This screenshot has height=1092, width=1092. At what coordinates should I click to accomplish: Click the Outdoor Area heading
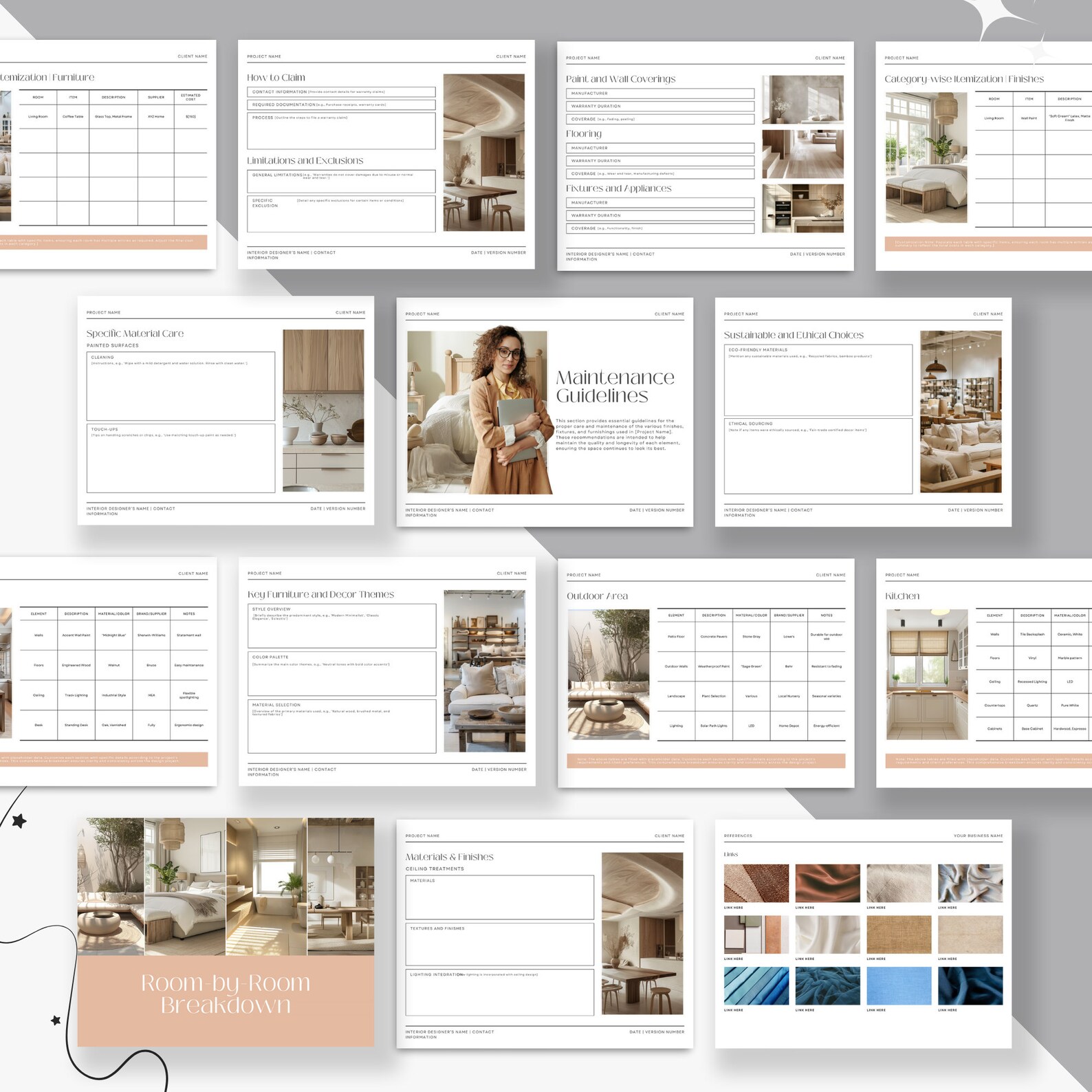click(597, 596)
